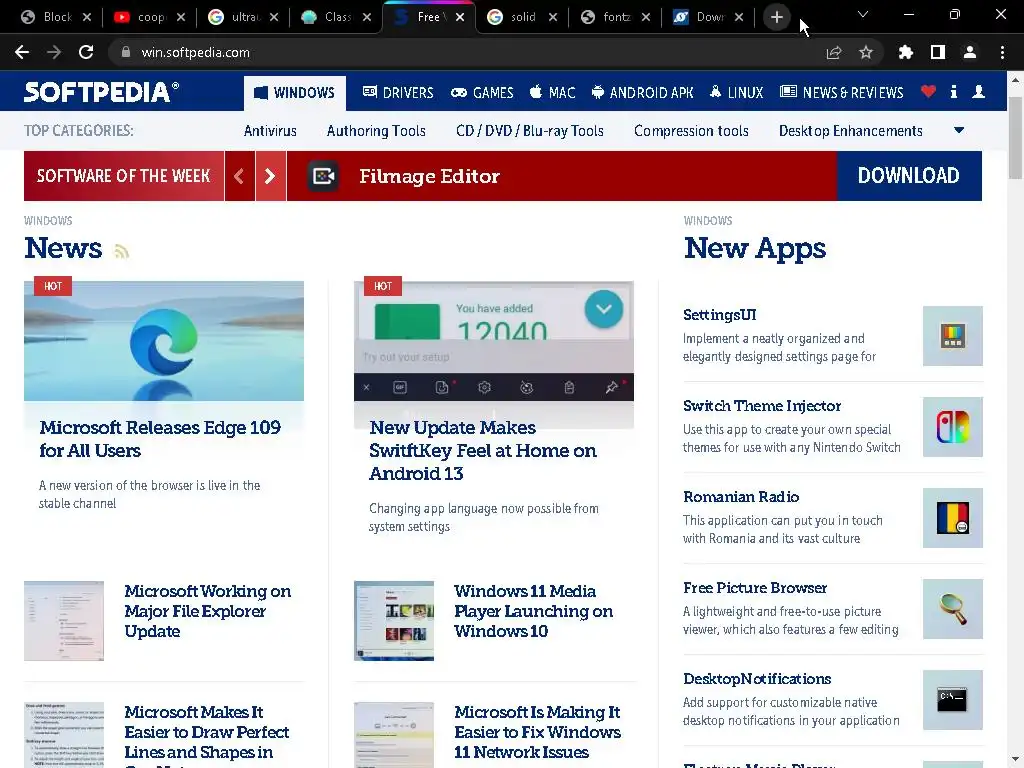
Task: Reload the Softpedia page
Action: (86, 52)
